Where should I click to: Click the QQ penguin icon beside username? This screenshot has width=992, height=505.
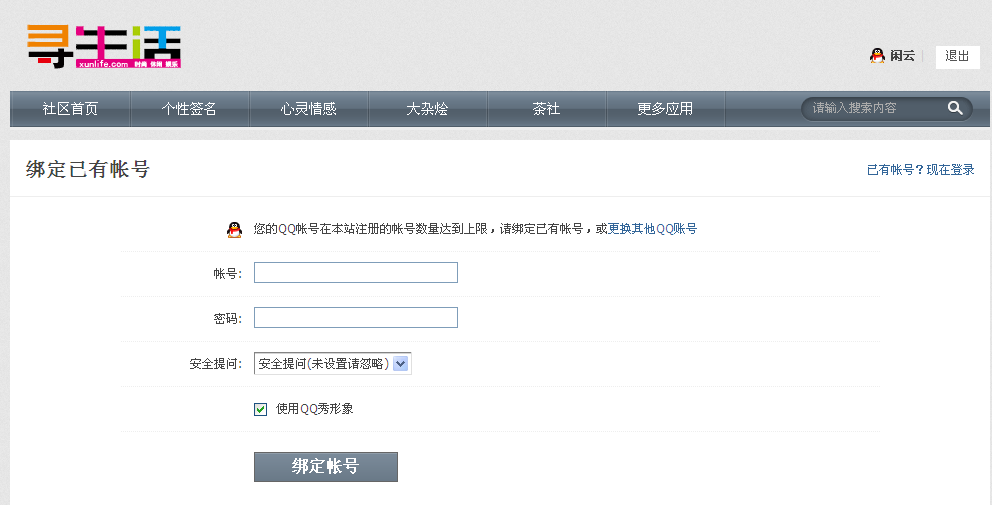(x=877, y=56)
